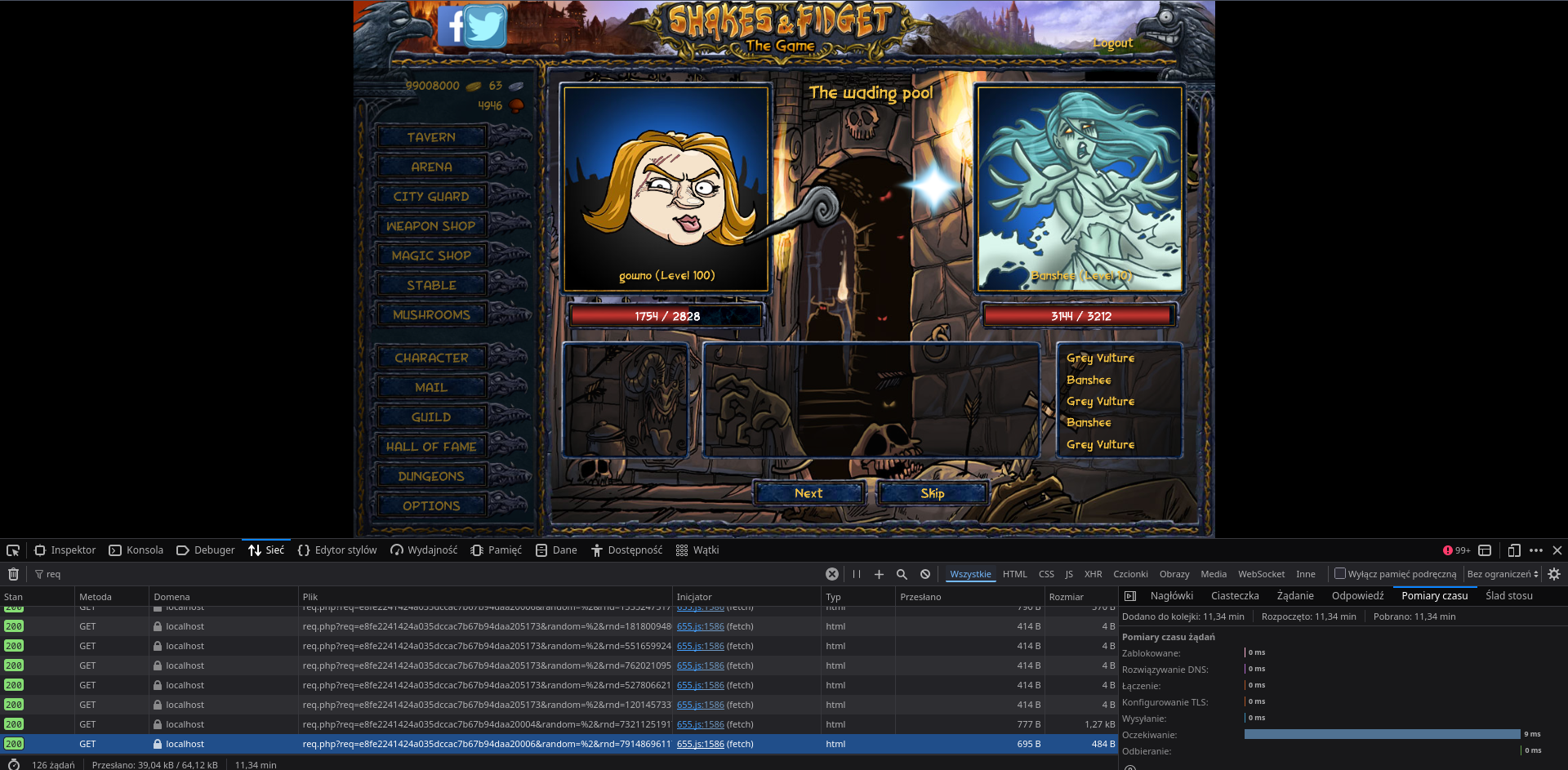Enable the 'Wyłącz pamięć podręczną' checkbox
This screenshot has width=1568, height=770.
[1339, 573]
